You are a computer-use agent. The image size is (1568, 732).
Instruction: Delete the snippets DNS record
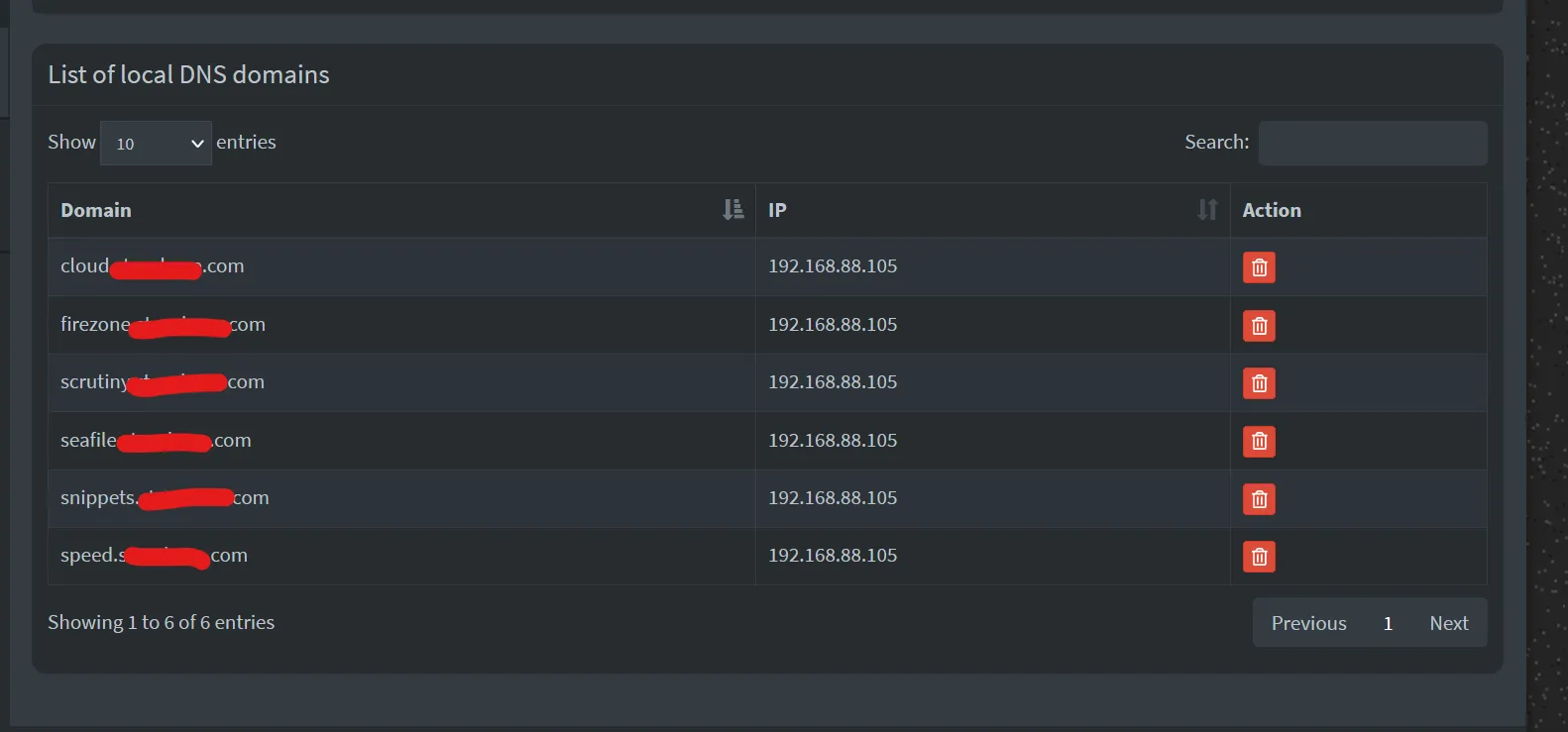point(1258,498)
